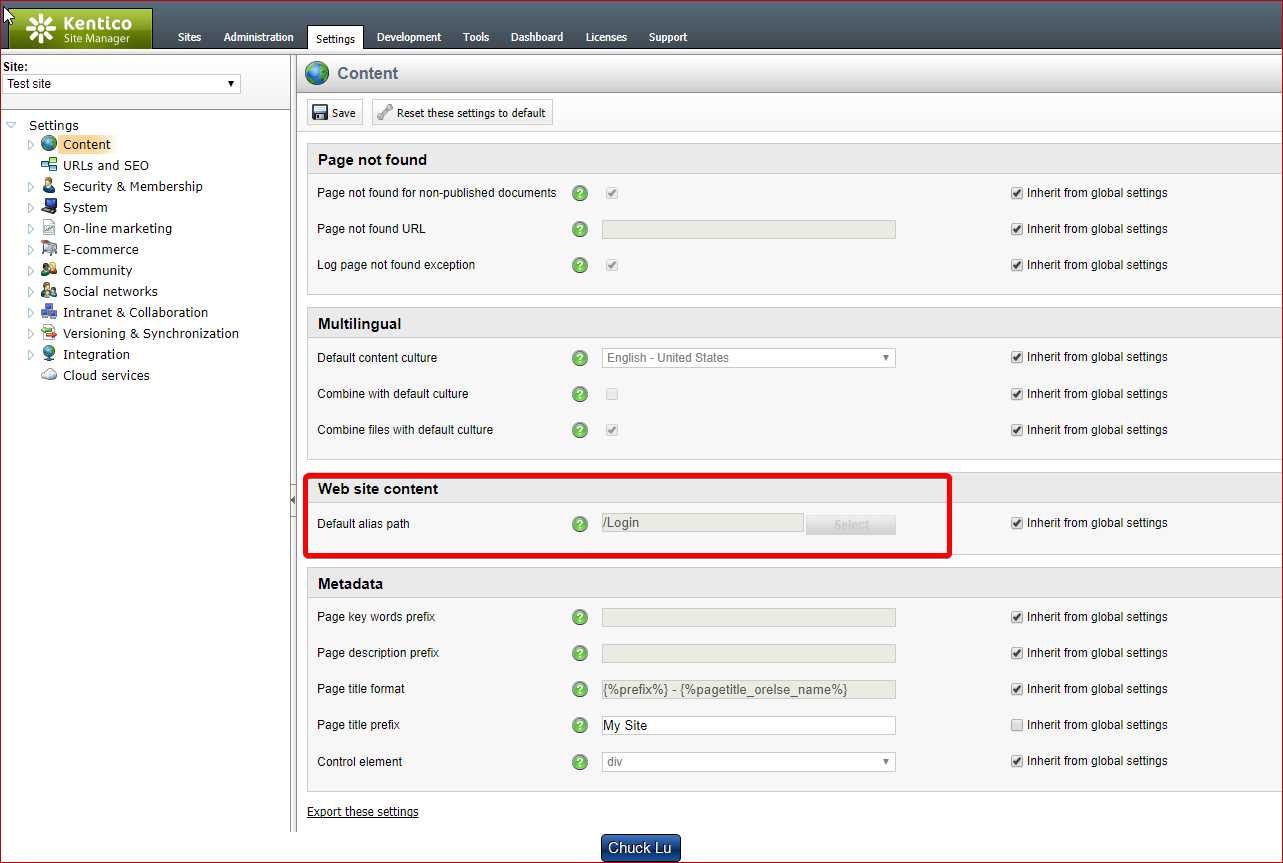This screenshot has height=863, width=1283.
Task: Click the Integration globe icon
Action: (49, 354)
